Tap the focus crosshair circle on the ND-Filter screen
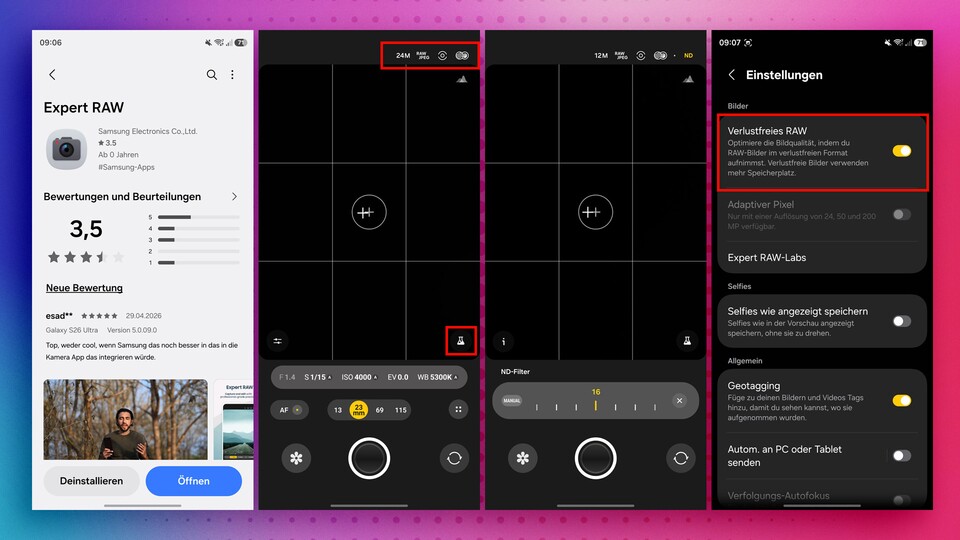The height and width of the screenshot is (540, 960). click(x=595, y=212)
